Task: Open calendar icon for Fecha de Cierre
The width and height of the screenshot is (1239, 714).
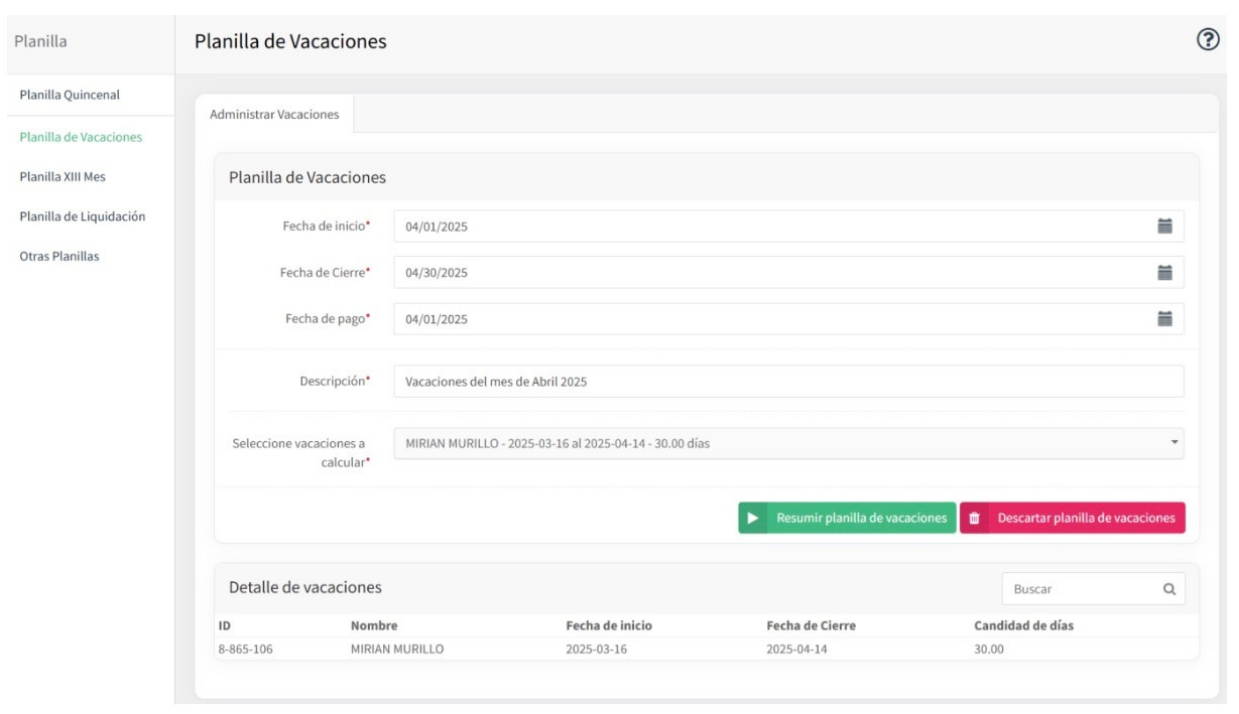Action: pyautogui.click(x=1164, y=272)
